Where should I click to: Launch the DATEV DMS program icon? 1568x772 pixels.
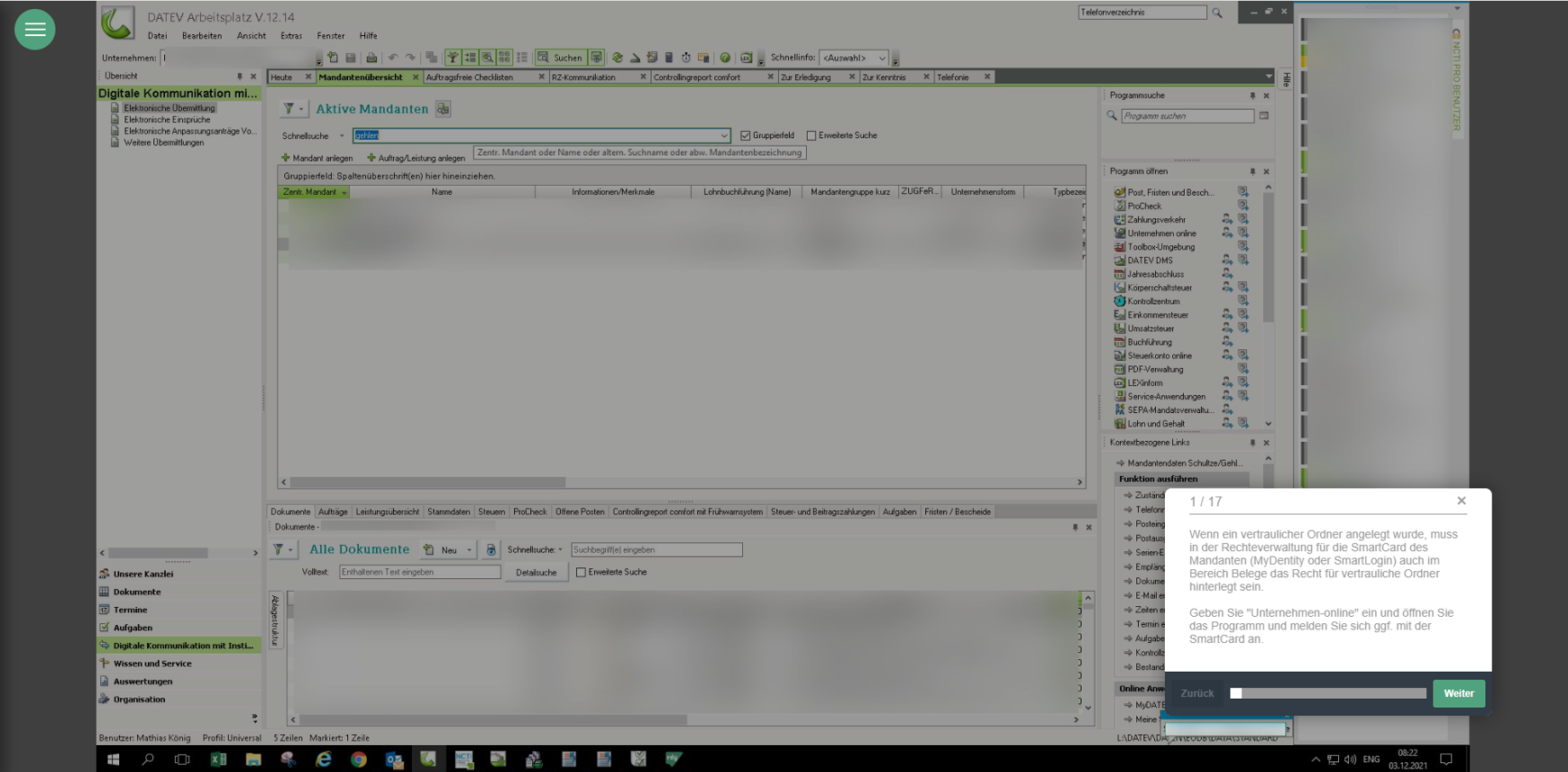tap(1120, 261)
